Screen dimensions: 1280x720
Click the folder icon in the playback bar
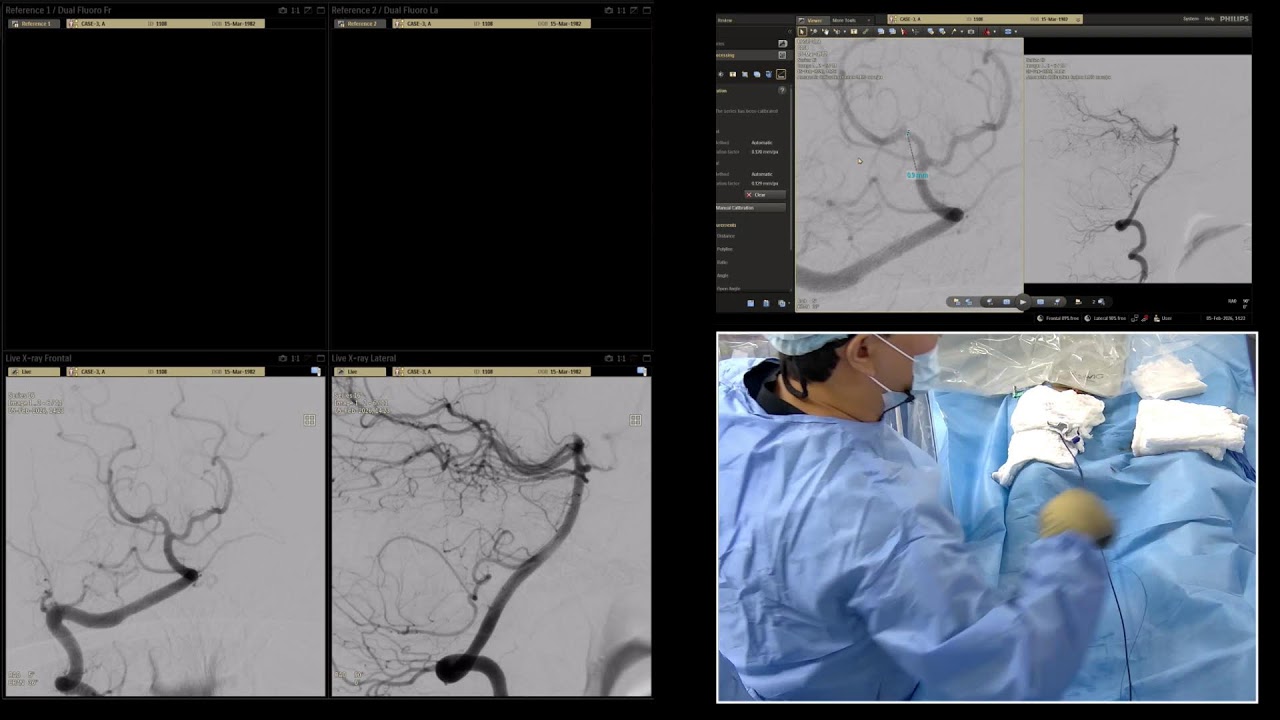[x=1078, y=301]
